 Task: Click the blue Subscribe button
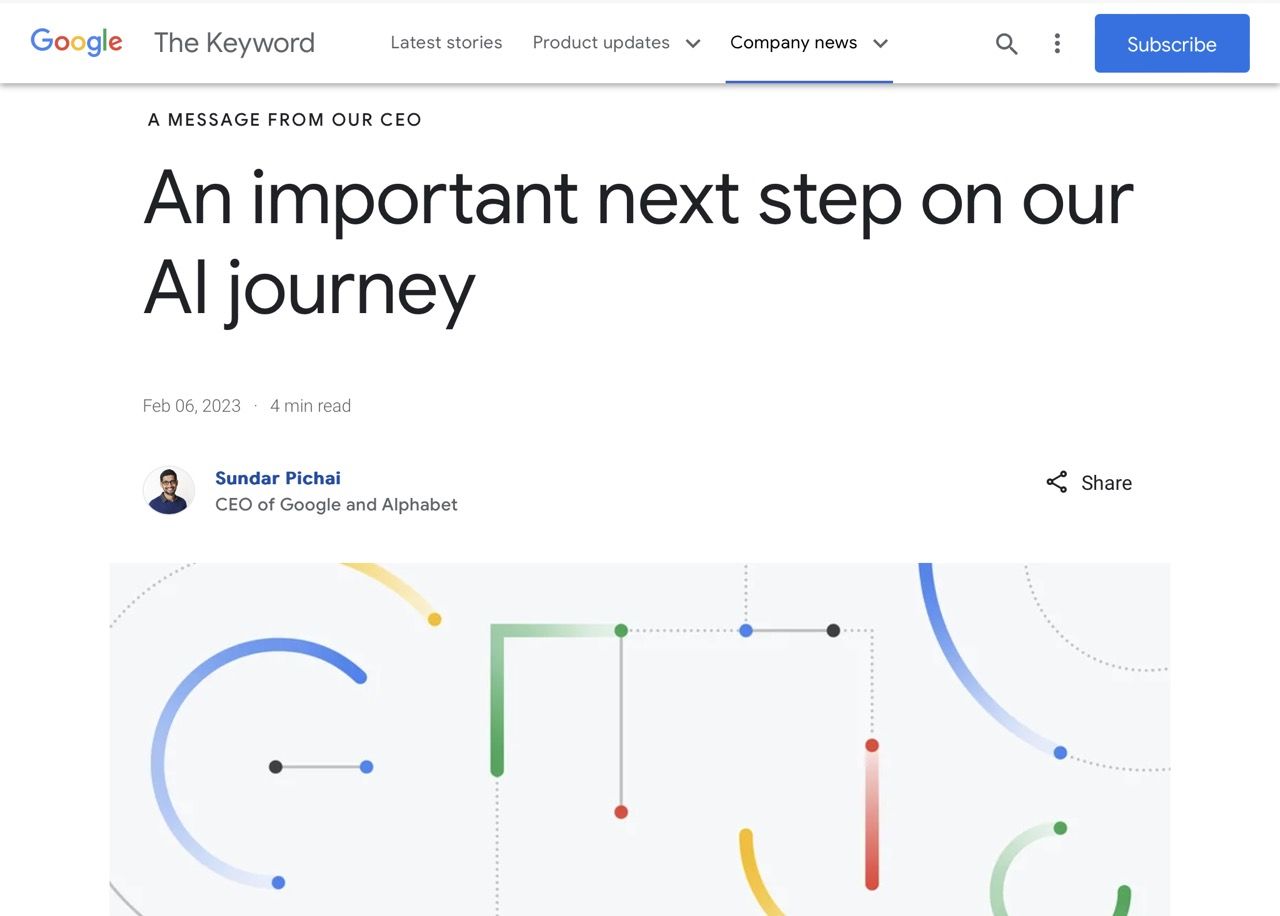tap(1172, 43)
